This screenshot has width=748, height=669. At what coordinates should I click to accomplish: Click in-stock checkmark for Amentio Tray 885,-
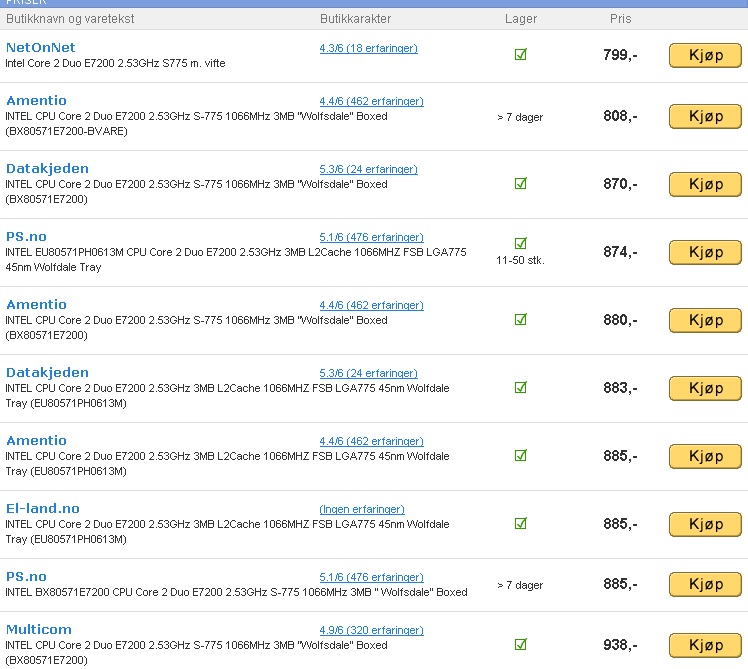(520, 455)
